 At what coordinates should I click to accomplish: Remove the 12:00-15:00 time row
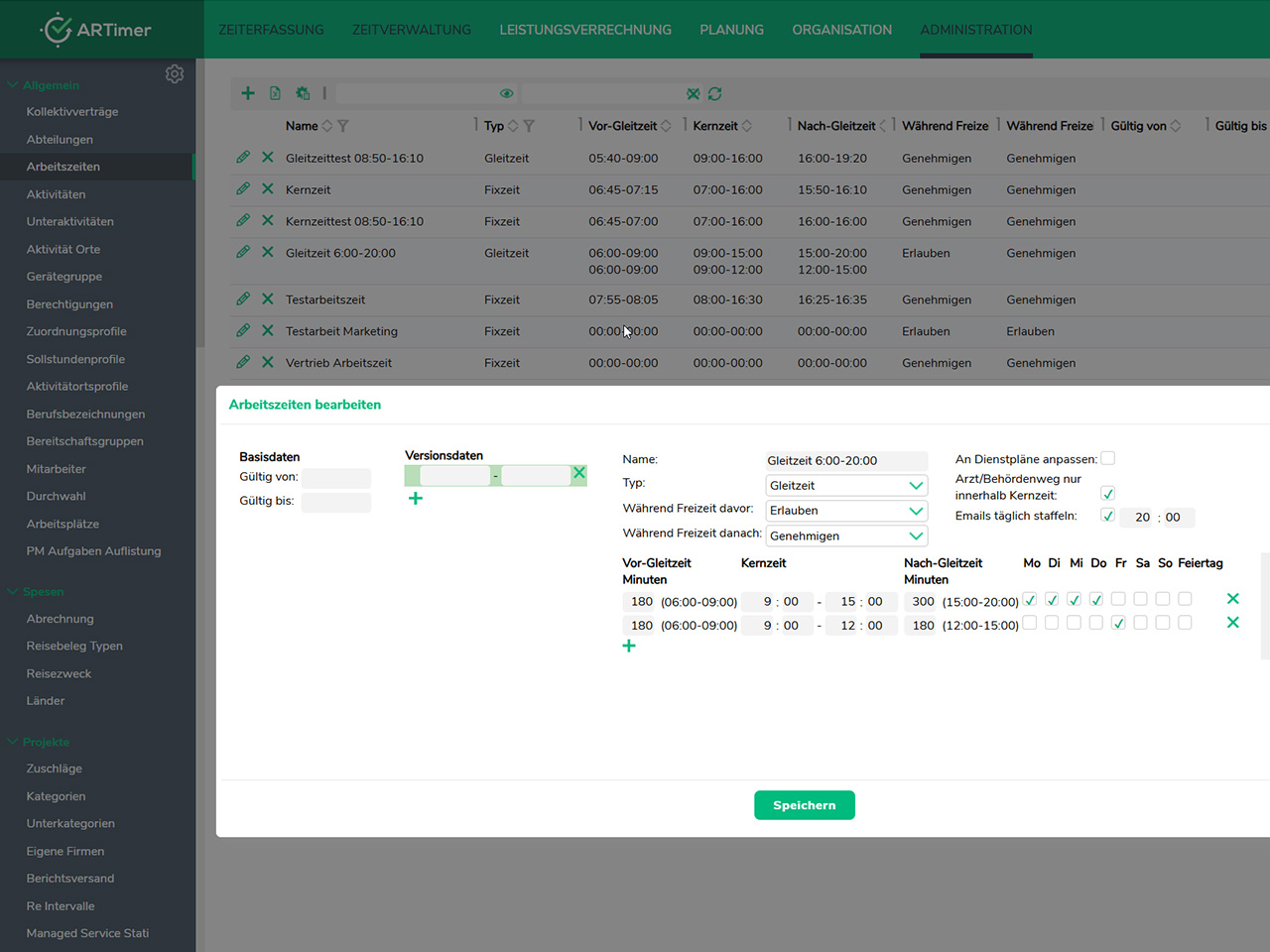(1232, 623)
